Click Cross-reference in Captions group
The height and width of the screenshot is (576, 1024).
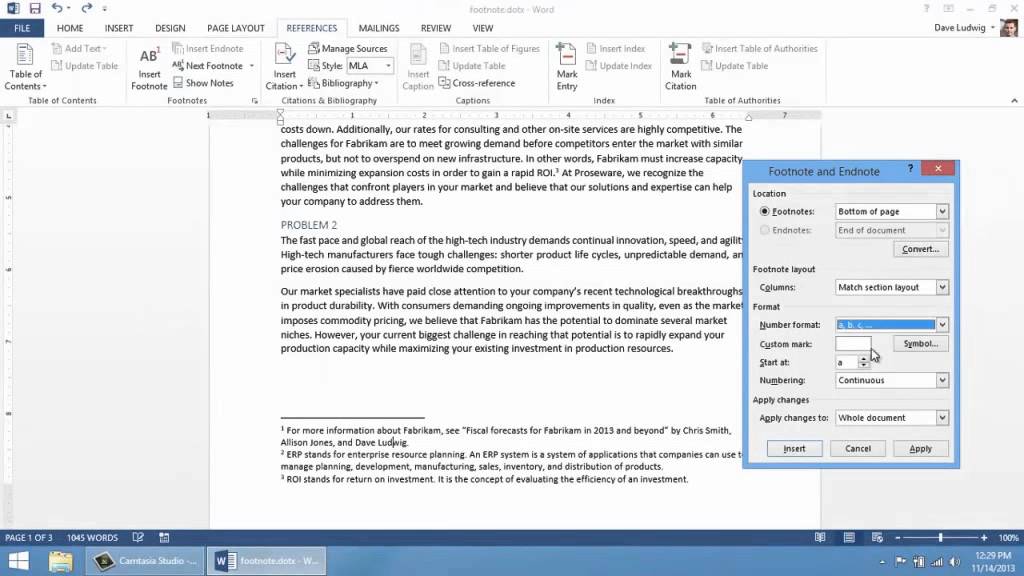[x=477, y=83]
